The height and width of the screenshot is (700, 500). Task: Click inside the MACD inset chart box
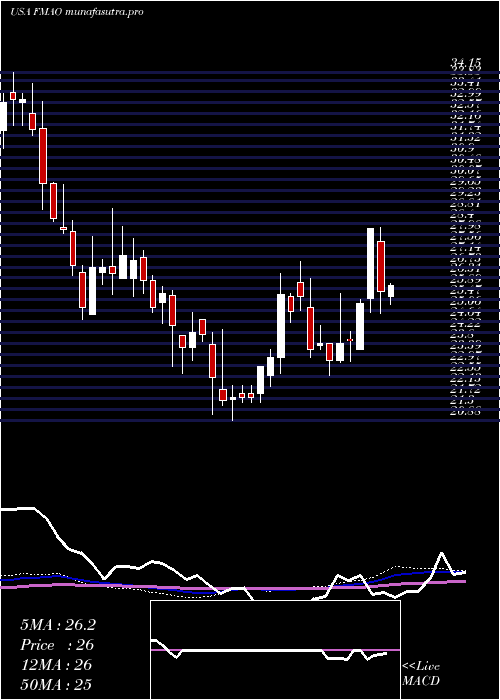[275, 650]
